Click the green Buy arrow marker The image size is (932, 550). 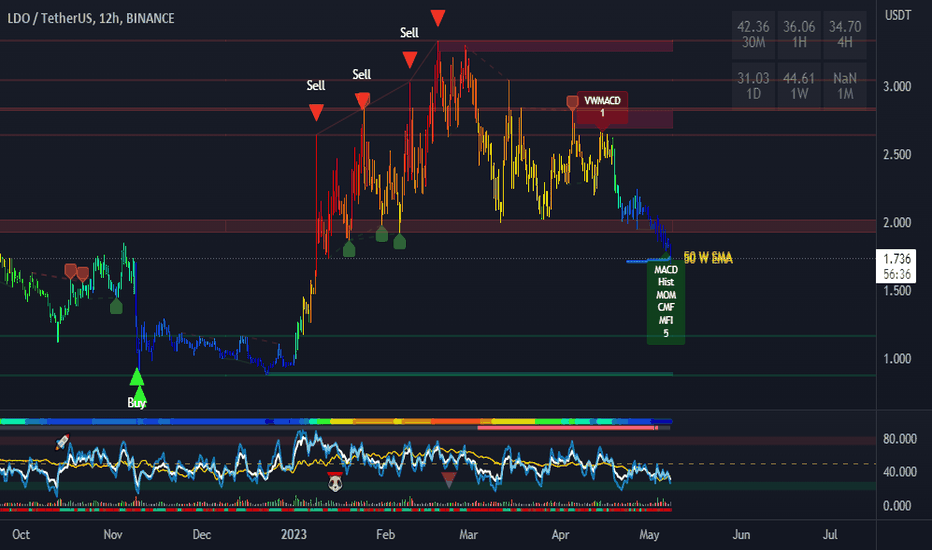pos(137,377)
